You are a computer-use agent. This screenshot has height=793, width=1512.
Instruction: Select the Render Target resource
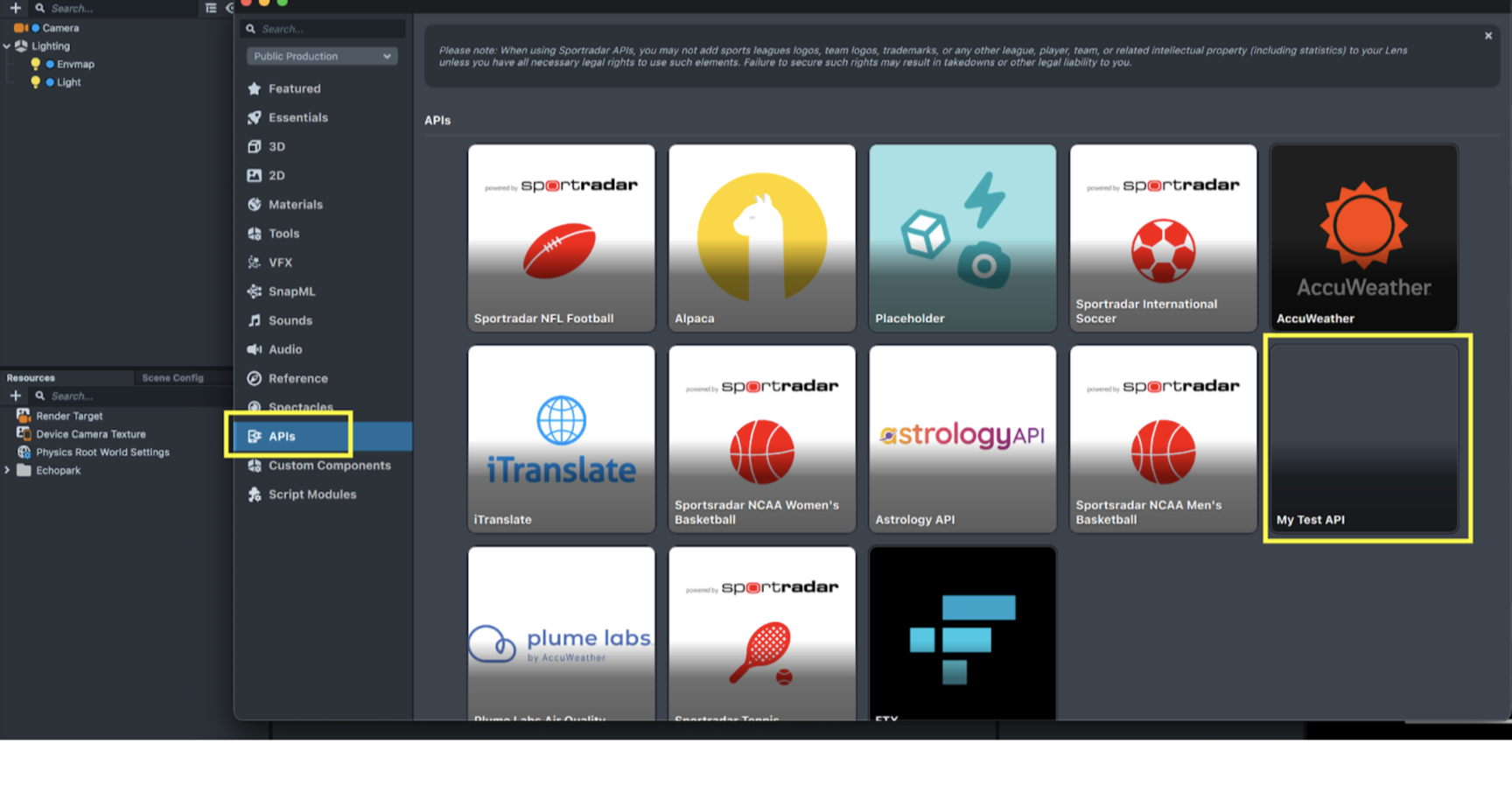(69, 416)
